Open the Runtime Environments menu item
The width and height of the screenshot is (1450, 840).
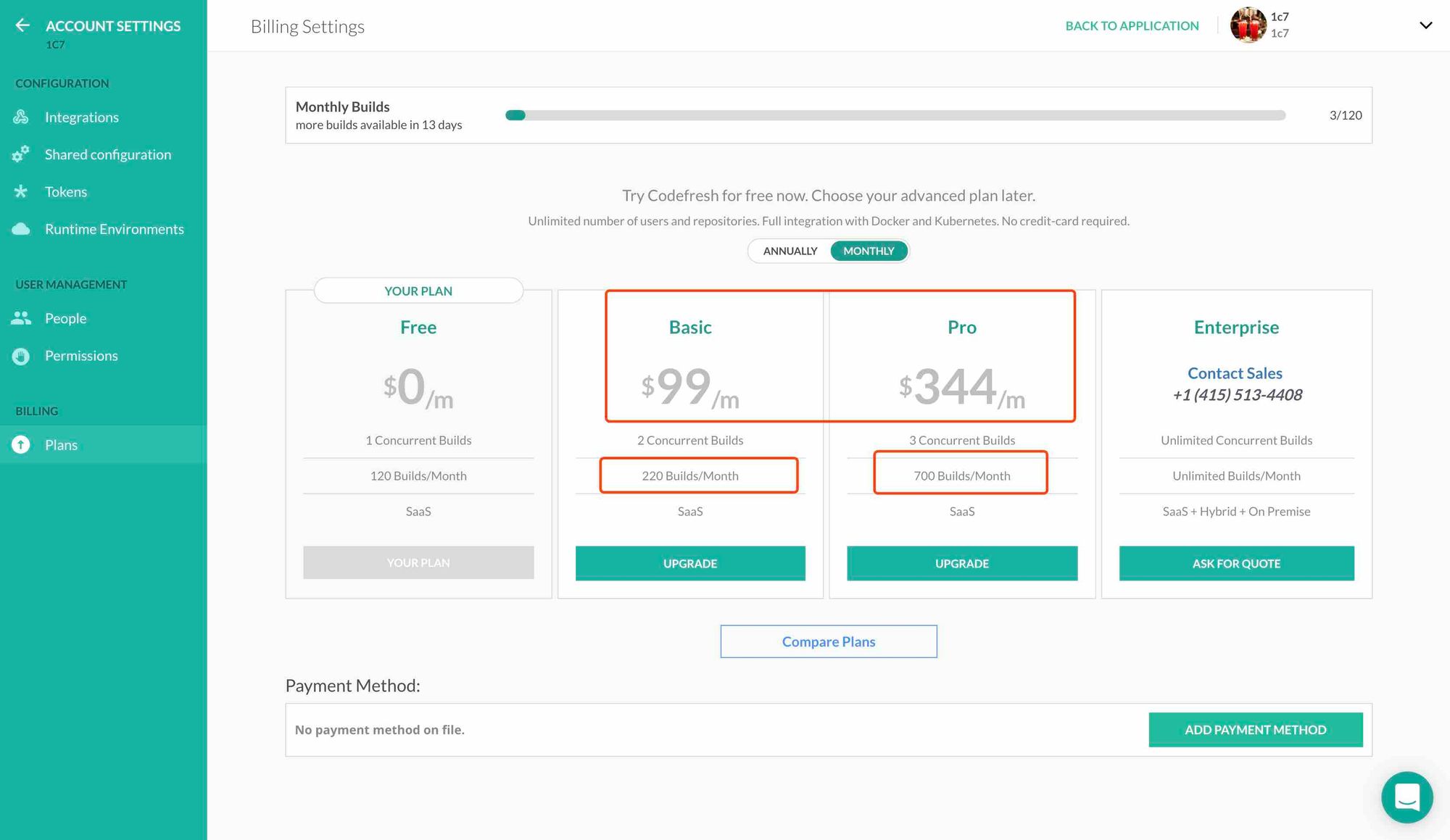click(x=114, y=229)
